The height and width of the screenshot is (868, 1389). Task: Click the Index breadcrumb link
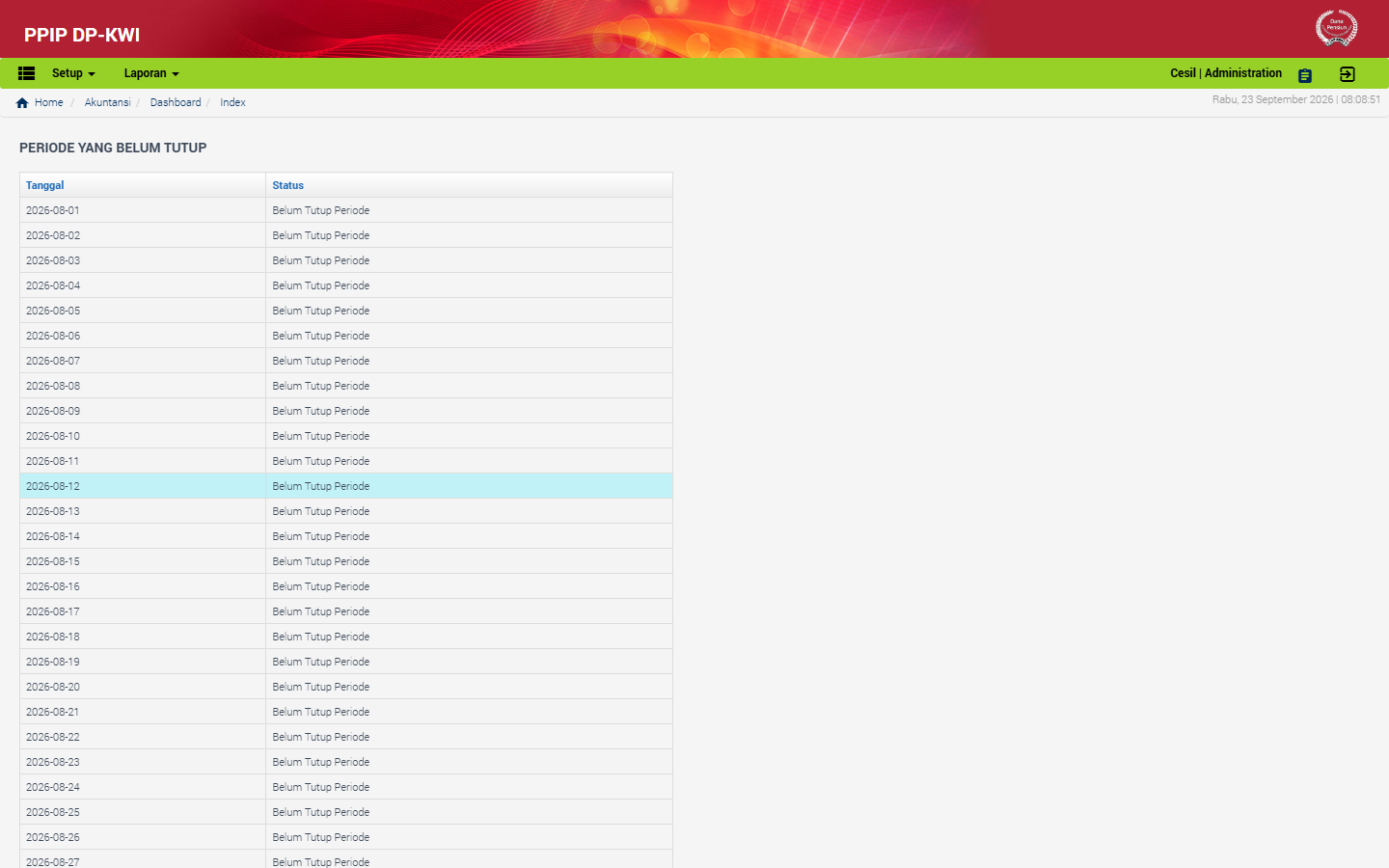coord(232,102)
